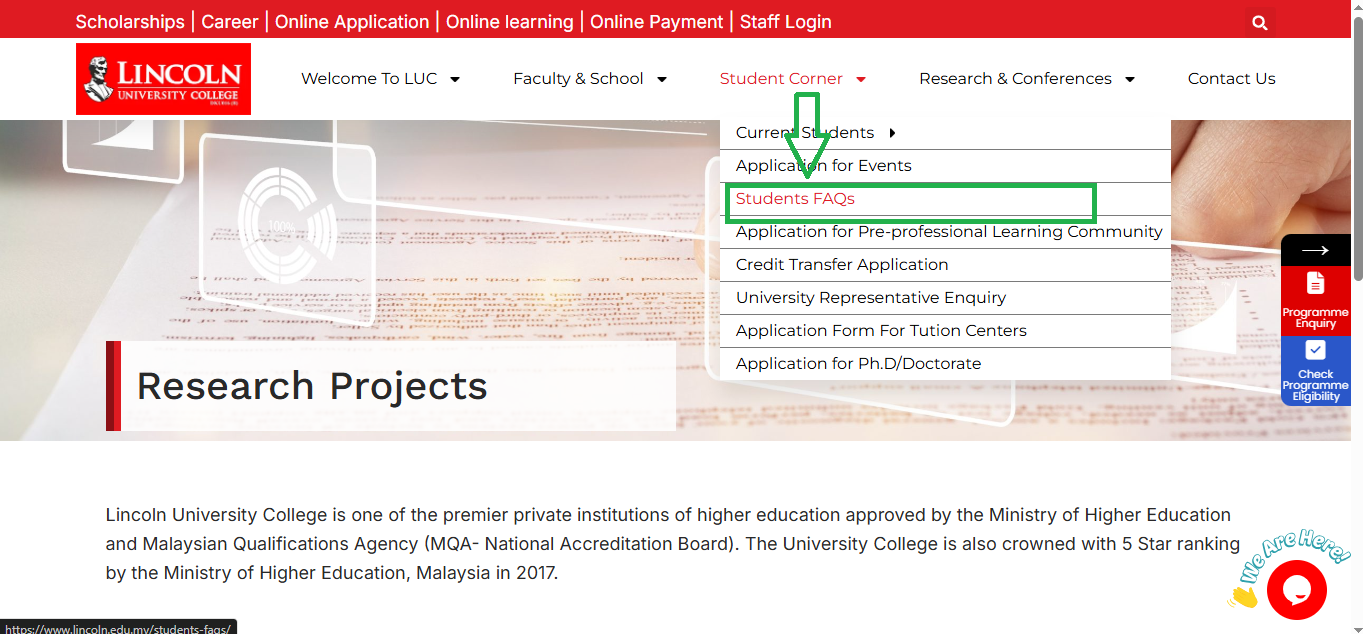Expand Welcome To LUC dropdown arrow
Viewport: 1363px width, 634px height.
coord(455,79)
